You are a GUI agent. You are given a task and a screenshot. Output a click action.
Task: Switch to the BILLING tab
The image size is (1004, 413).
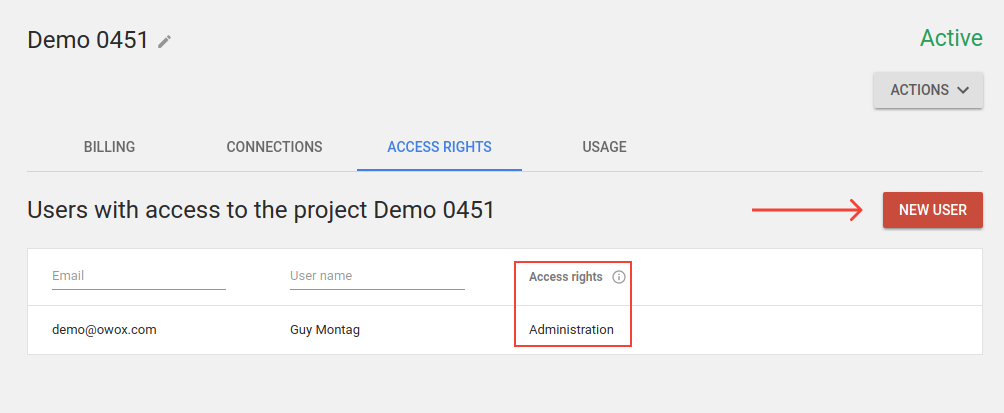pyautogui.click(x=109, y=147)
